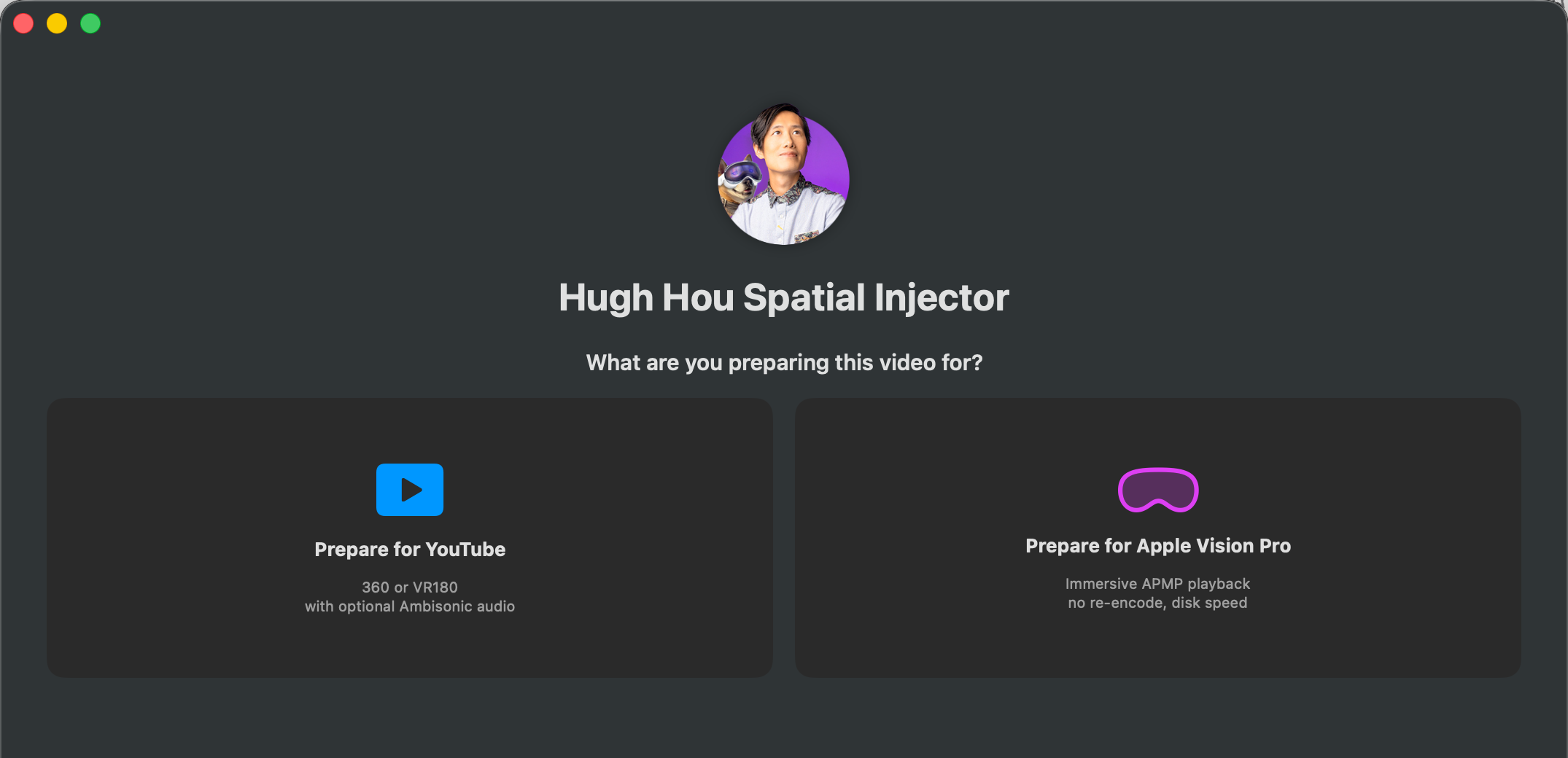Select "Prepare for YouTube" card title
This screenshot has height=758, width=1568.
tap(410, 550)
